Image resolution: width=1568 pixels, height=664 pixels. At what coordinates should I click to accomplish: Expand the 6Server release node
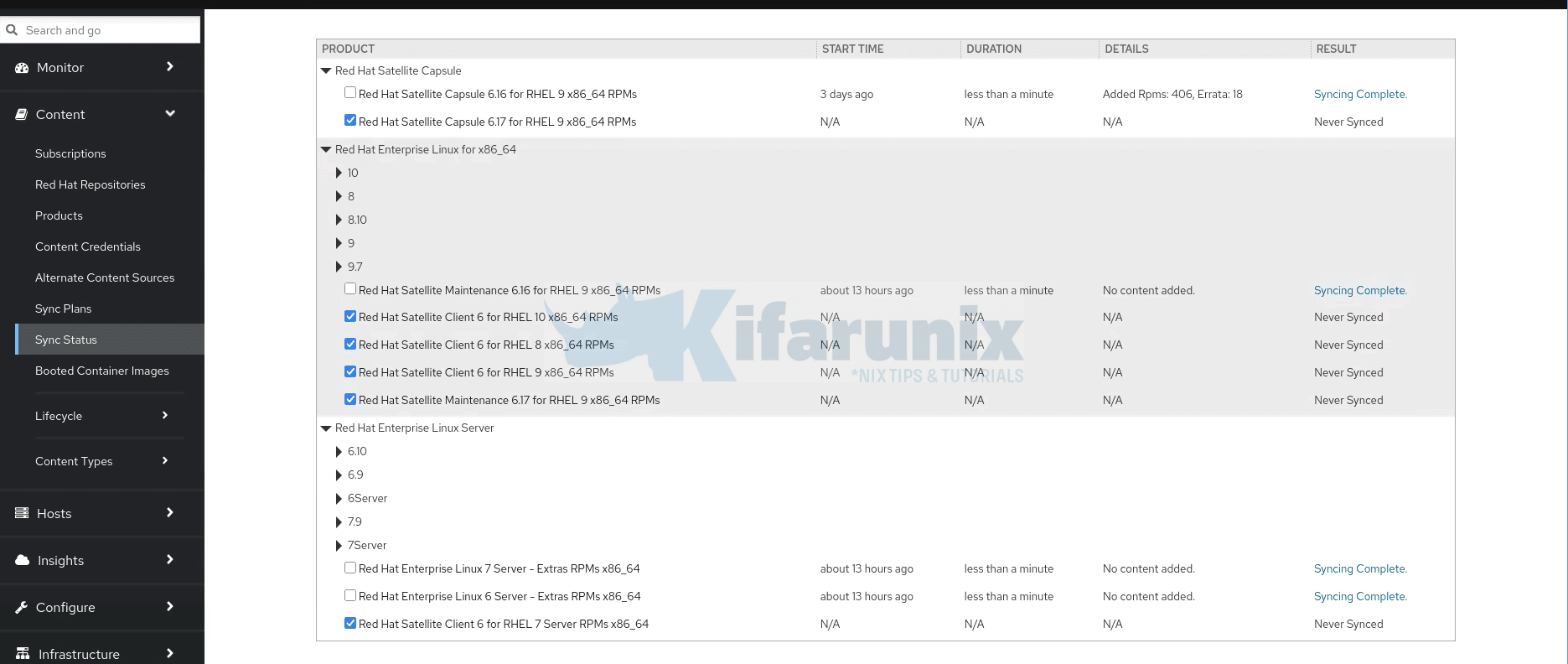point(339,498)
